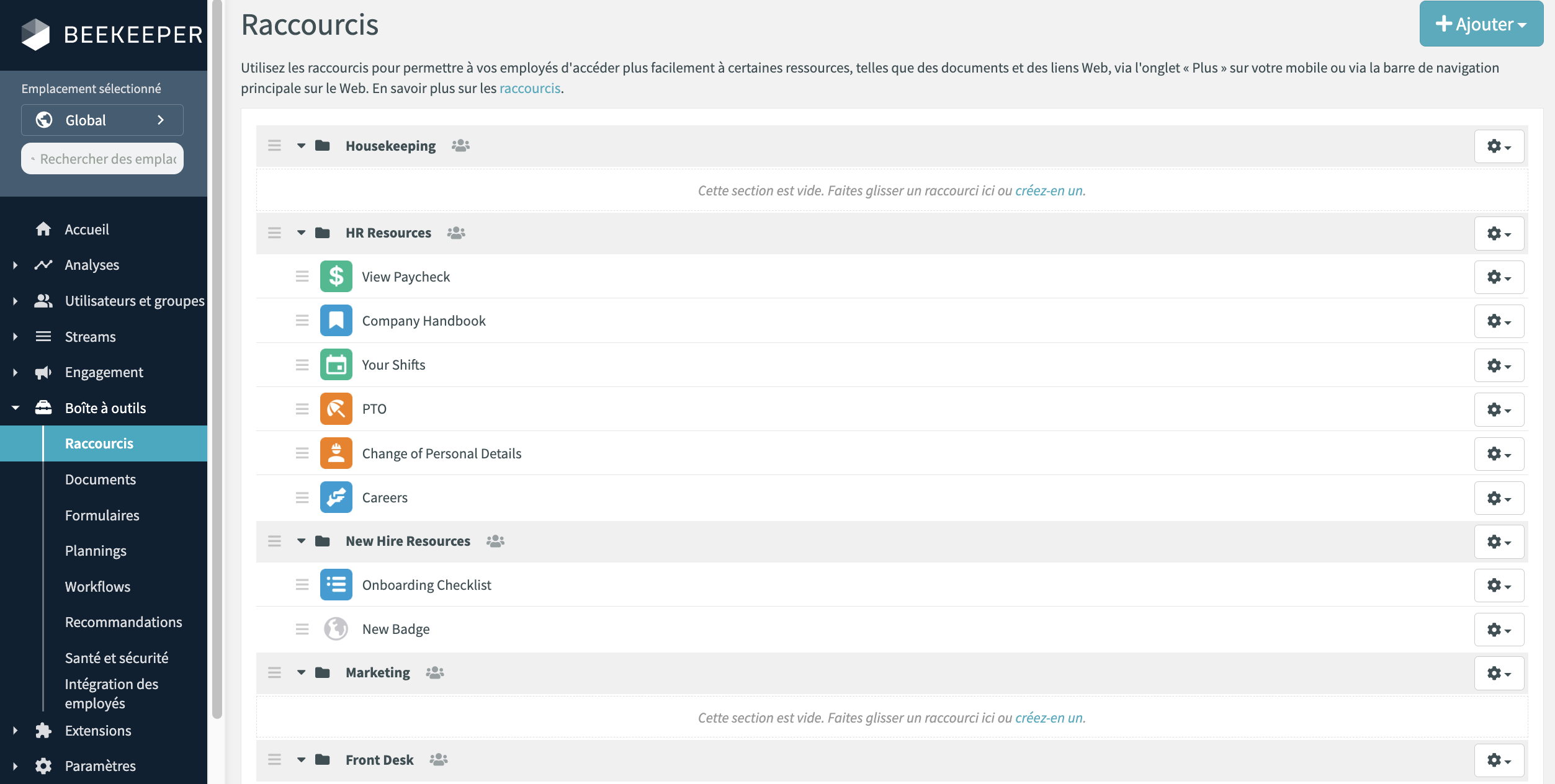This screenshot has width=1555, height=784.
Task: Open gear menu for Your Shifts
Action: (1499, 365)
